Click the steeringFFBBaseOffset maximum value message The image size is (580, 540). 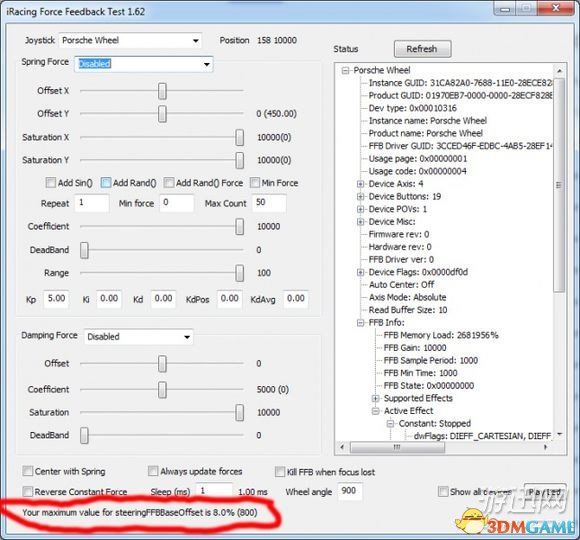(139, 513)
